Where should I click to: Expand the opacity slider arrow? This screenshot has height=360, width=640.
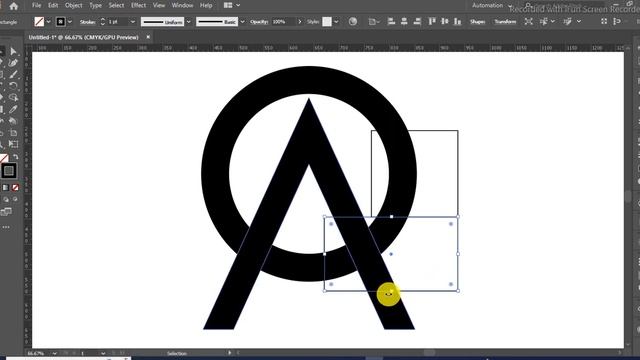[300, 22]
